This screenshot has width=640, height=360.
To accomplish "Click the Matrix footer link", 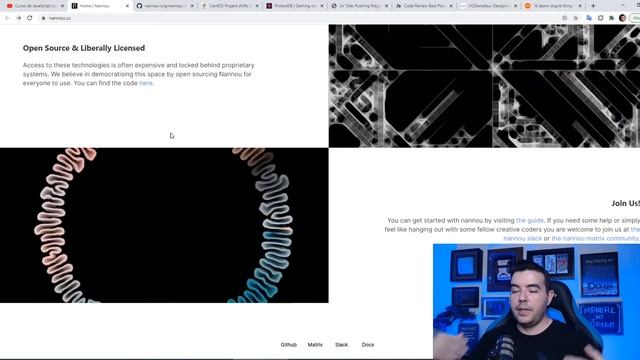I will 315,345.
